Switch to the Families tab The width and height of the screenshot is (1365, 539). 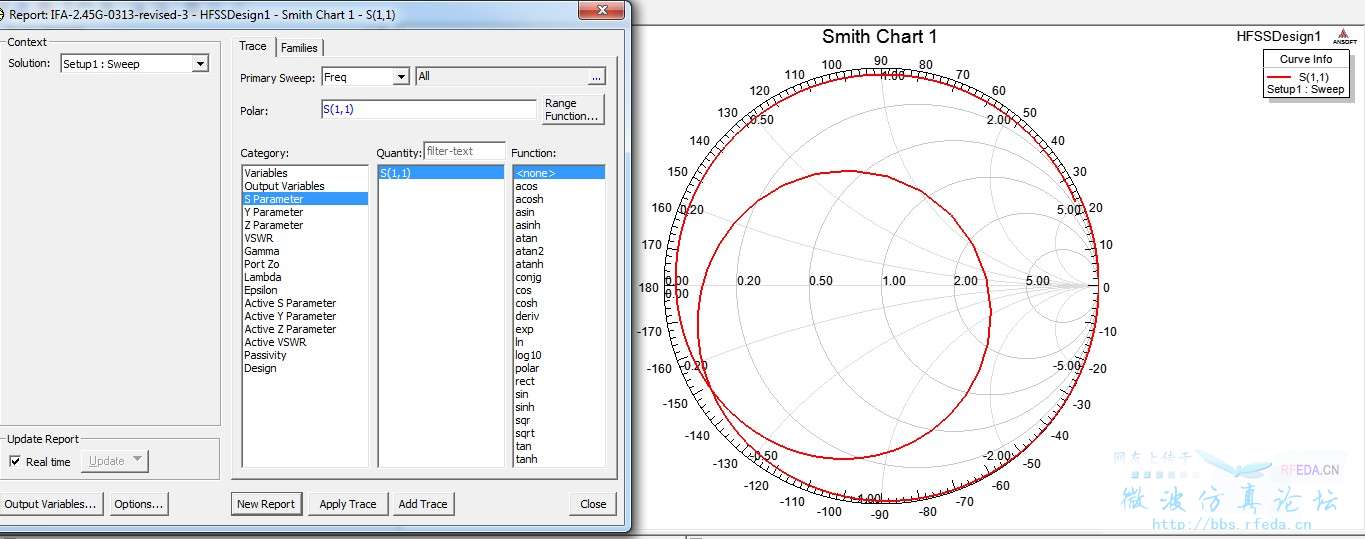point(299,47)
